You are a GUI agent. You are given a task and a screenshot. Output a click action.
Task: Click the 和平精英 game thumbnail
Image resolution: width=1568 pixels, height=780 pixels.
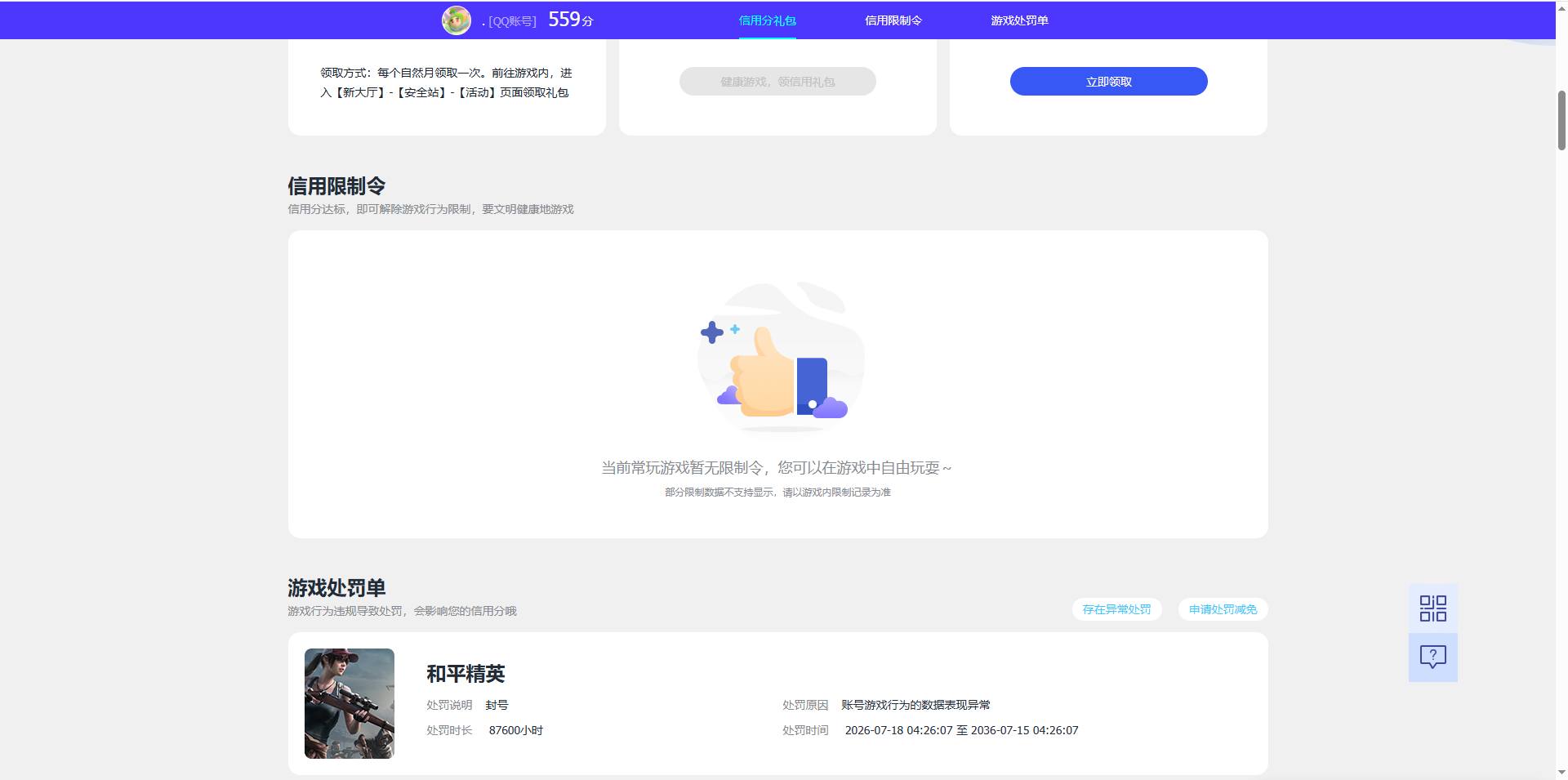[350, 703]
